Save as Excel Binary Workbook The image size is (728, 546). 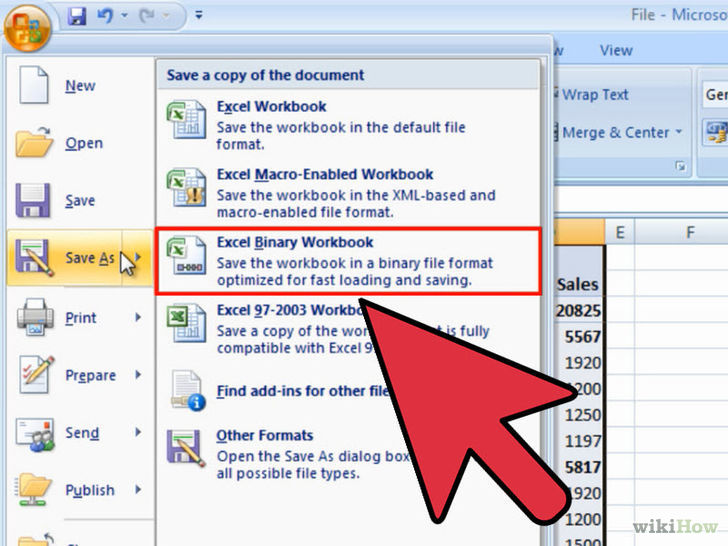[348, 261]
